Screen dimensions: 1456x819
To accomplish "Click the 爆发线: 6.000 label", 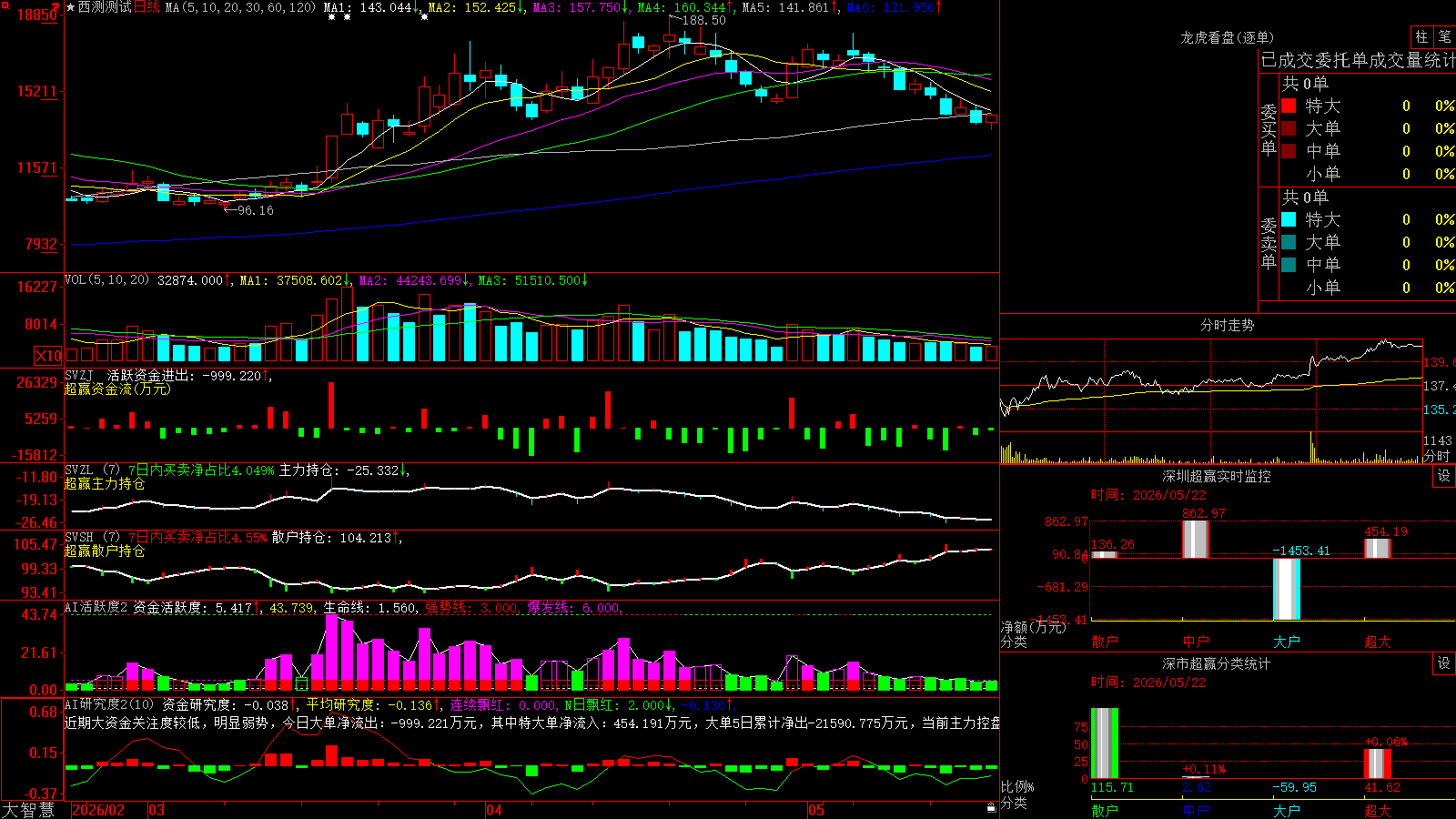I will click(x=573, y=607).
